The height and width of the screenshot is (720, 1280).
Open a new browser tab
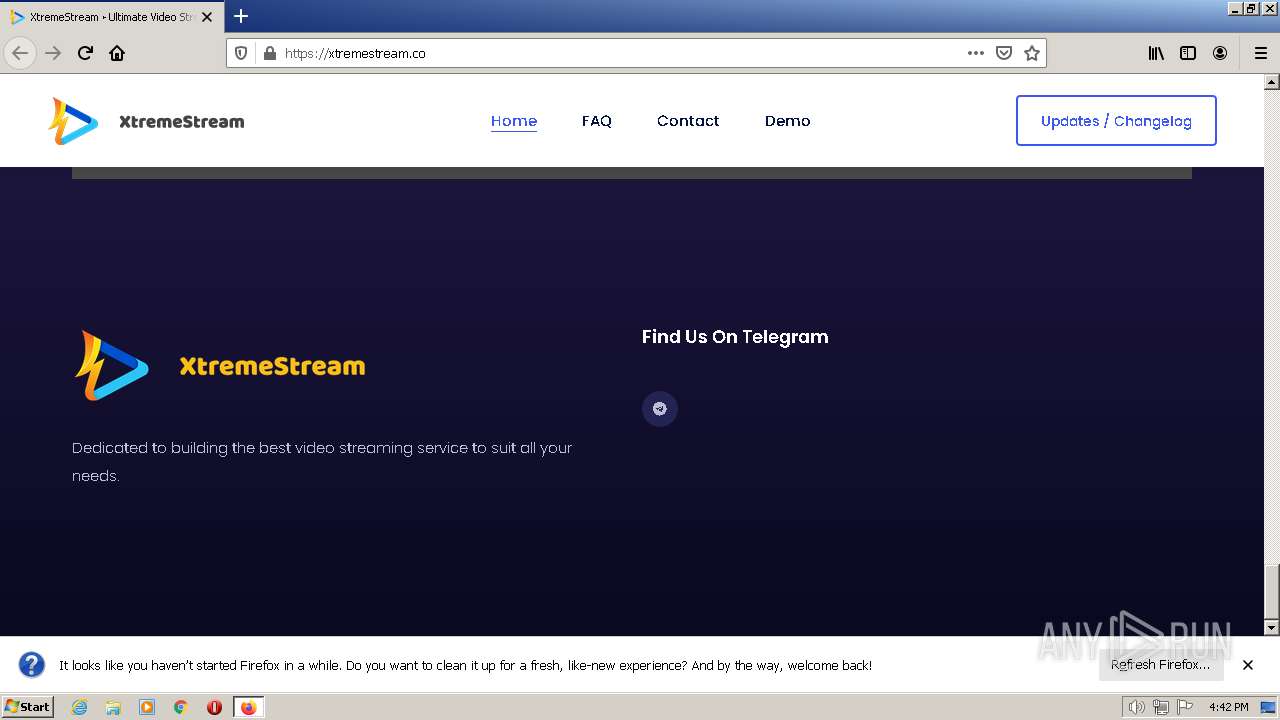click(241, 16)
